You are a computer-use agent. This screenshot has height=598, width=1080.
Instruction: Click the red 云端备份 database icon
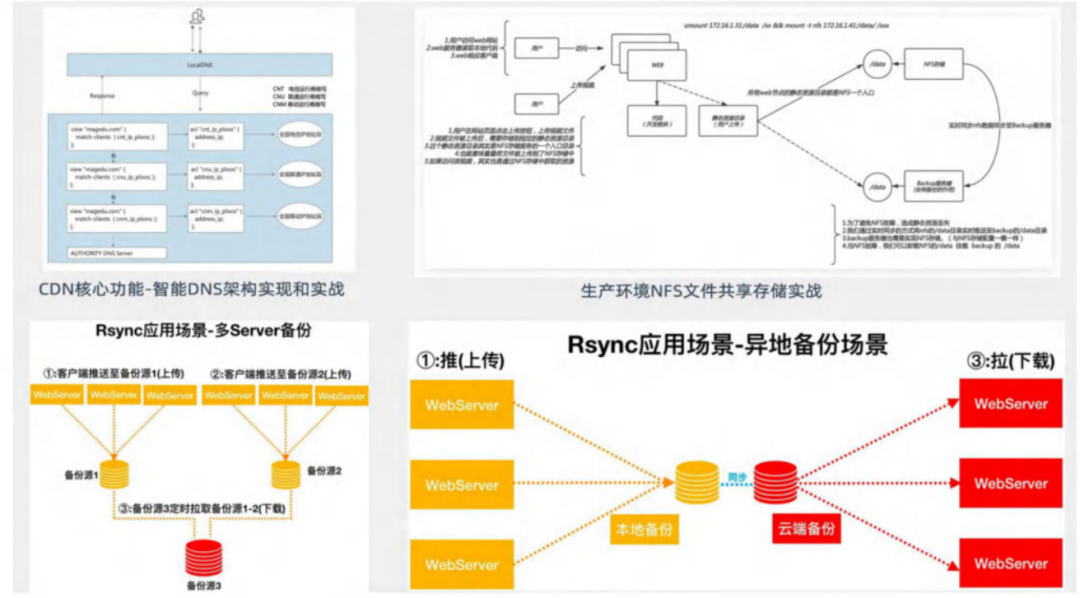pyautogui.click(x=775, y=482)
